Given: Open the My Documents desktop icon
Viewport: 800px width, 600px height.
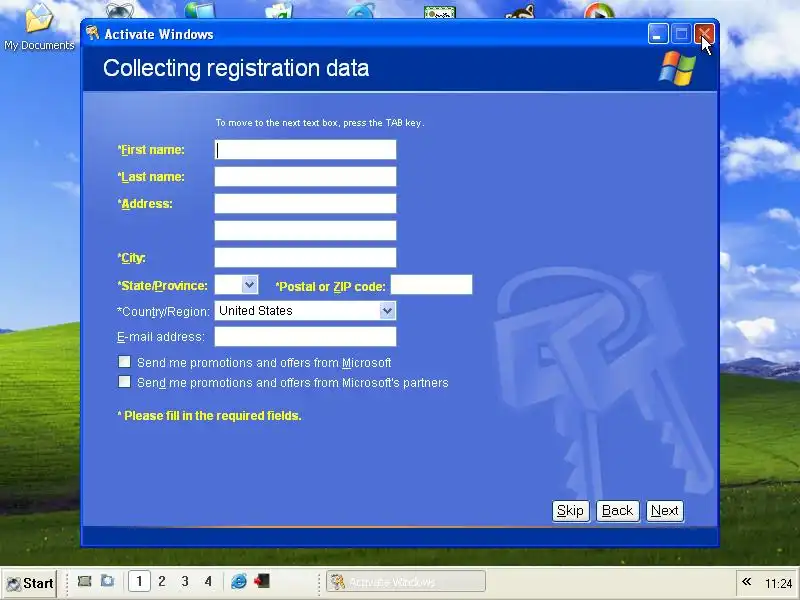Looking at the screenshot, I should tap(39, 27).
